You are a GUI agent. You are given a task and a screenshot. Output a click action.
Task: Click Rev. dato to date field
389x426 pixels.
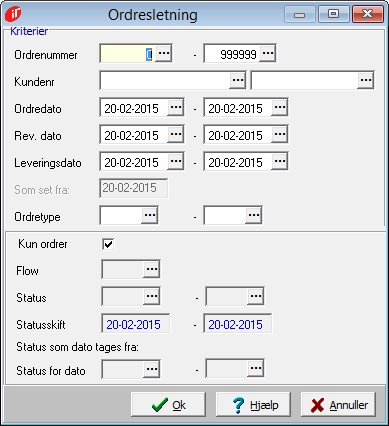click(x=238, y=134)
